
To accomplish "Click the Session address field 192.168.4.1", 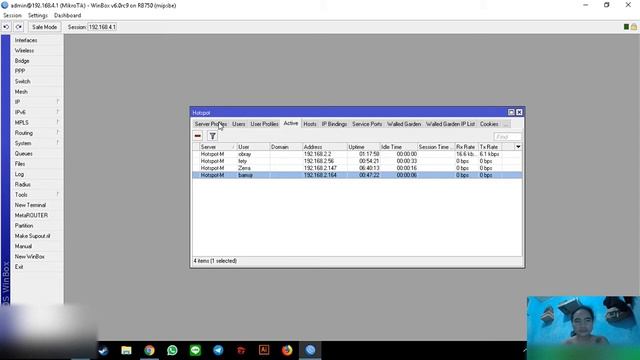I will pos(102,27).
